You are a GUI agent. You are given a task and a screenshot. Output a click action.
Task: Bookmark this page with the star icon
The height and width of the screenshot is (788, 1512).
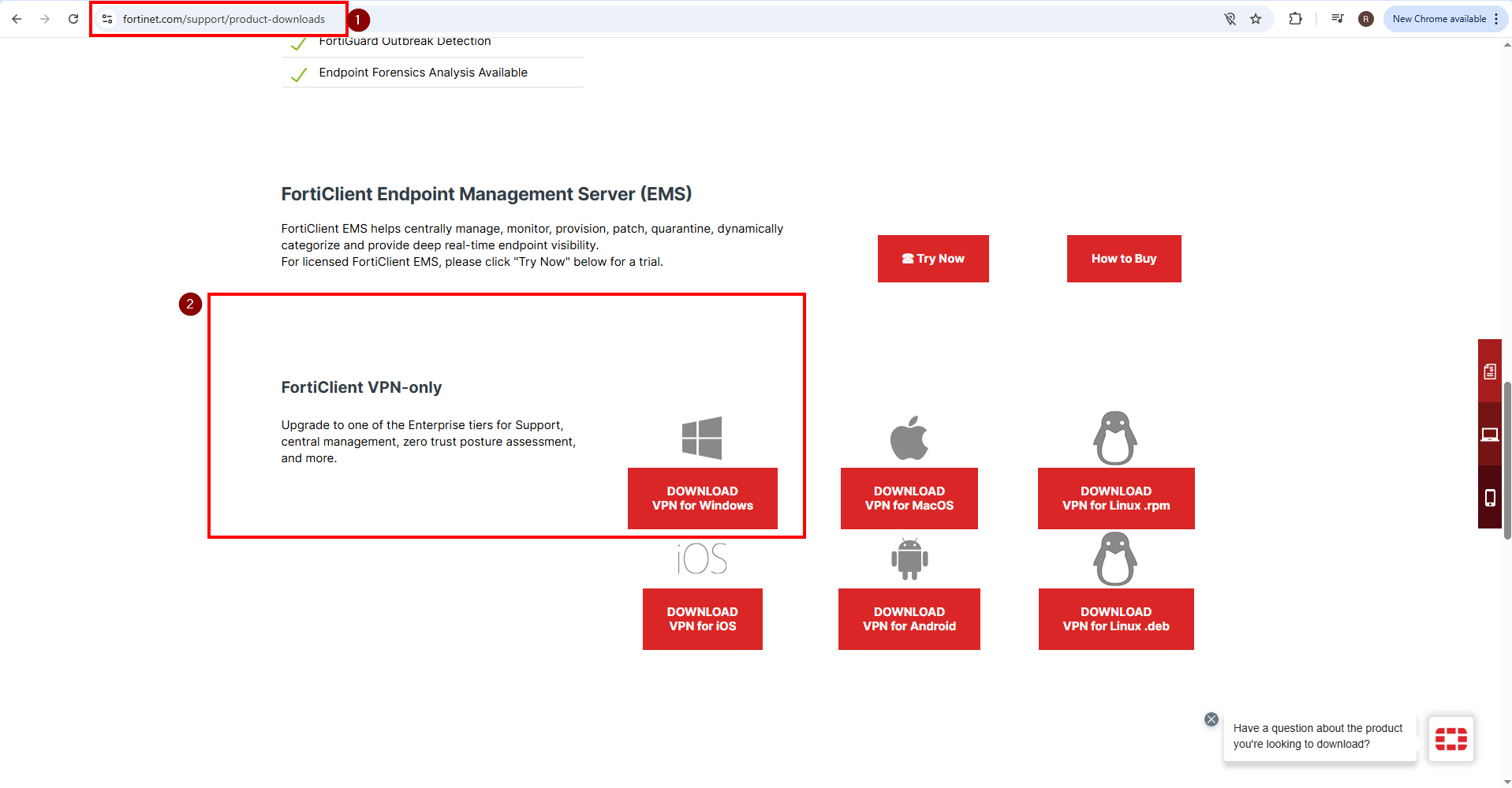click(x=1256, y=19)
